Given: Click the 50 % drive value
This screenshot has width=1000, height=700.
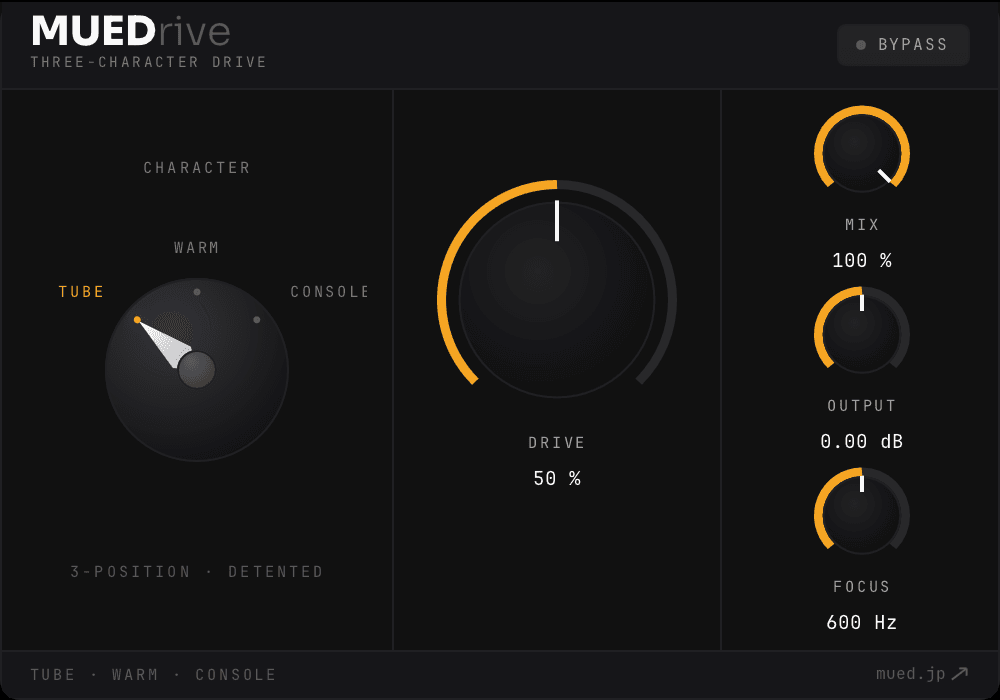Looking at the screenshot, I should pos(557,478).
